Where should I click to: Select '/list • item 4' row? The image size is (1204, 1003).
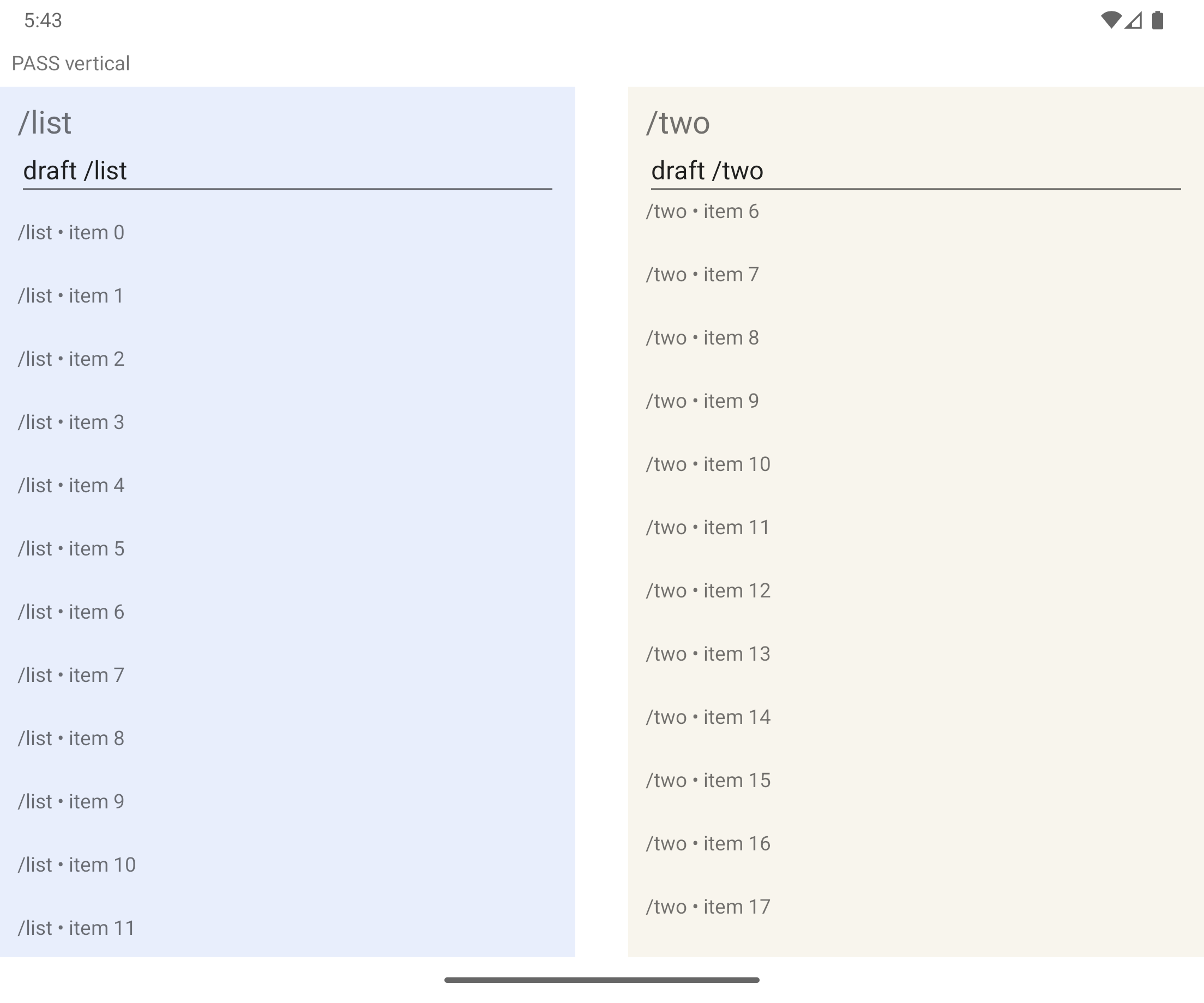point(287,486)
